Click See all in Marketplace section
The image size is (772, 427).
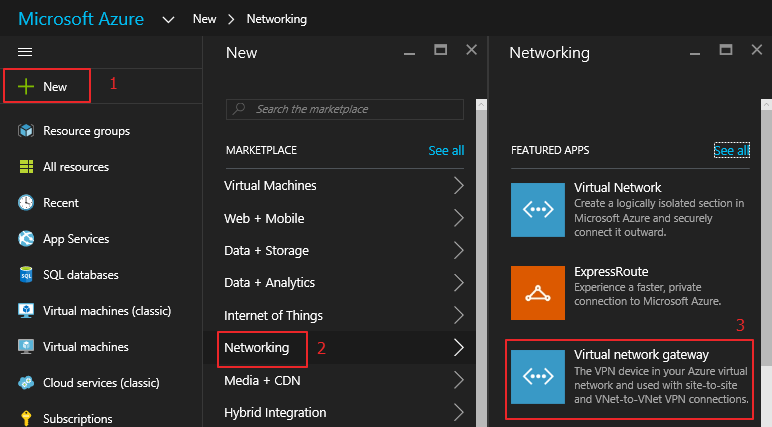[446, 151]
